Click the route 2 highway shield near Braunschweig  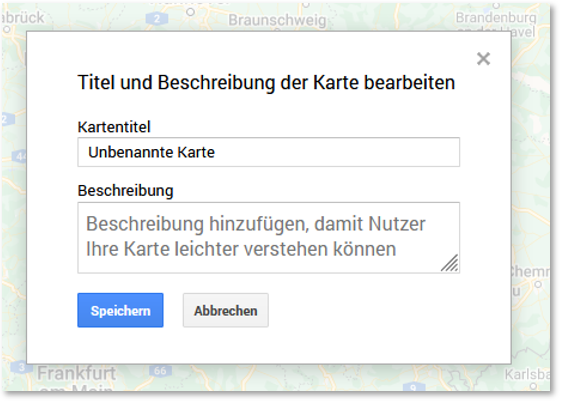pos(157,19)
